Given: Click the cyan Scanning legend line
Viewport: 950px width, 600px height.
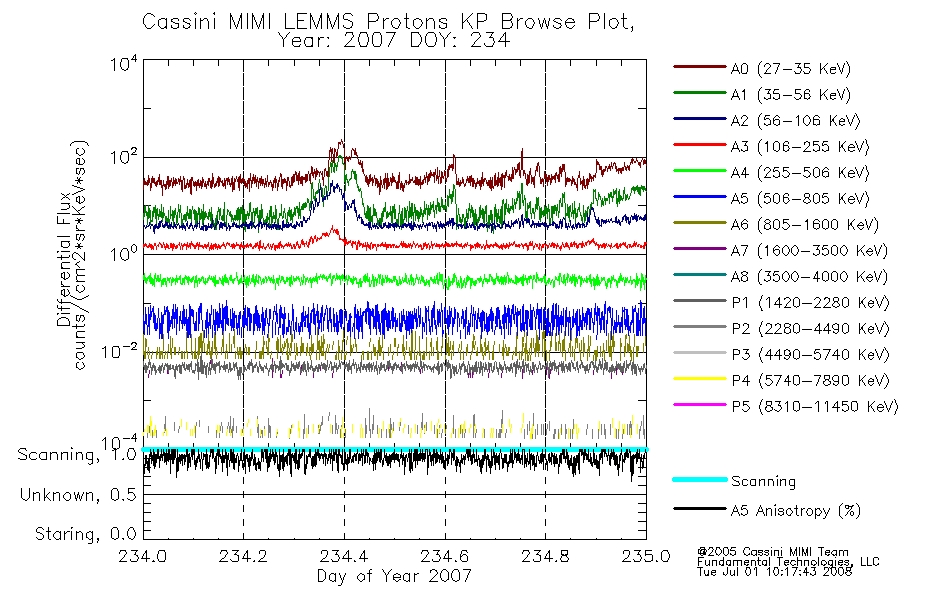Looking at the screenshot, I should [699, 479].
